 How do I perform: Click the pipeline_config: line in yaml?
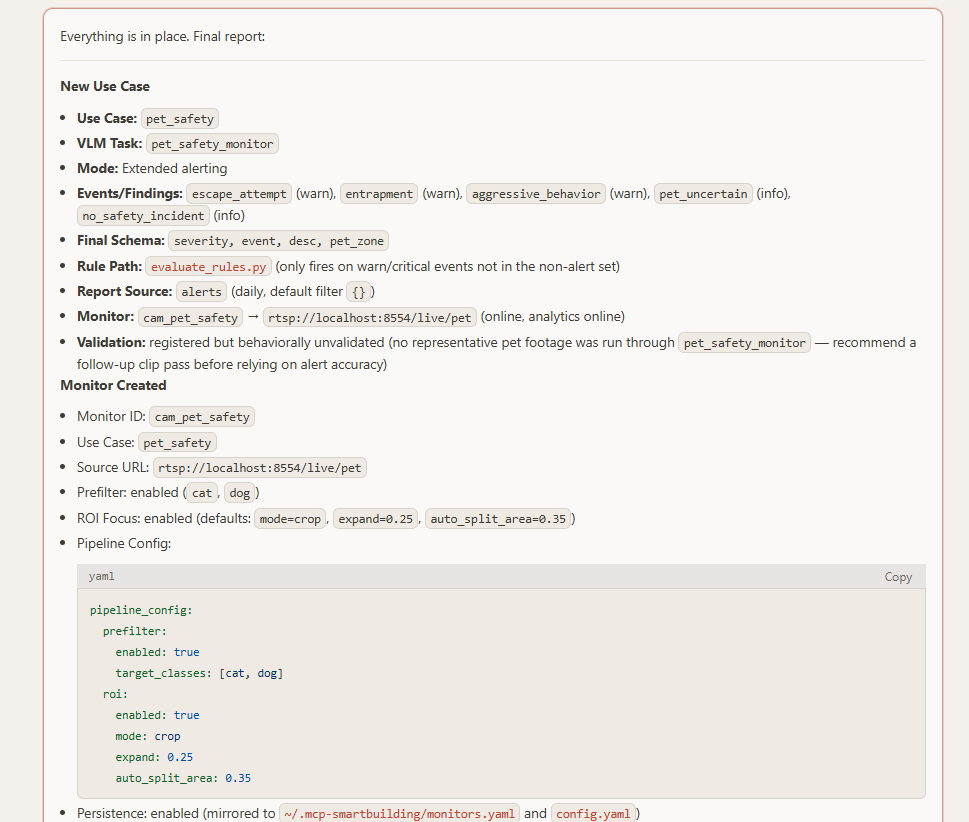[x=141, y=610]
